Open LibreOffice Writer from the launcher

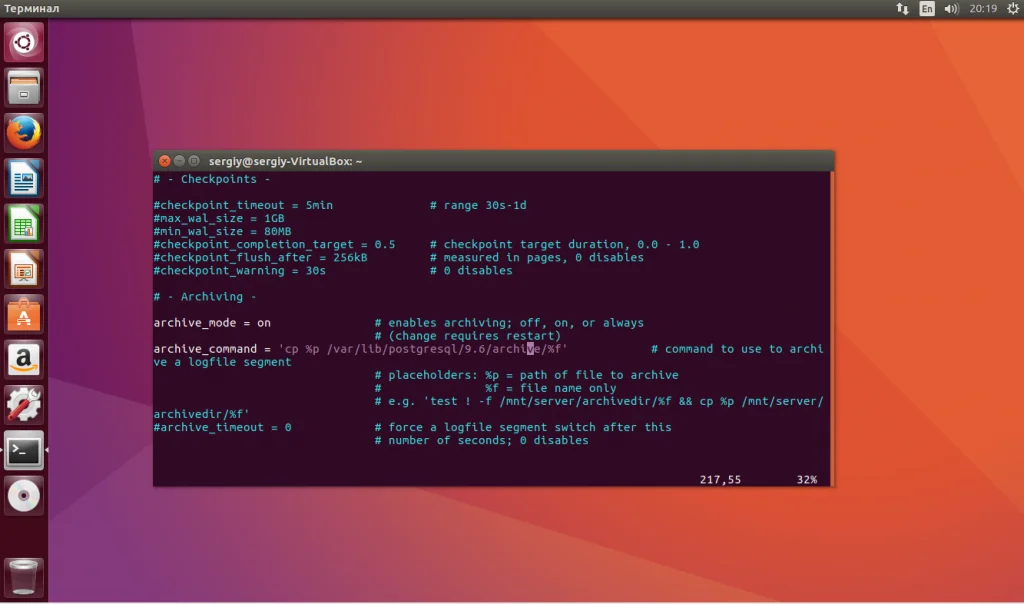tap(24, 178)
